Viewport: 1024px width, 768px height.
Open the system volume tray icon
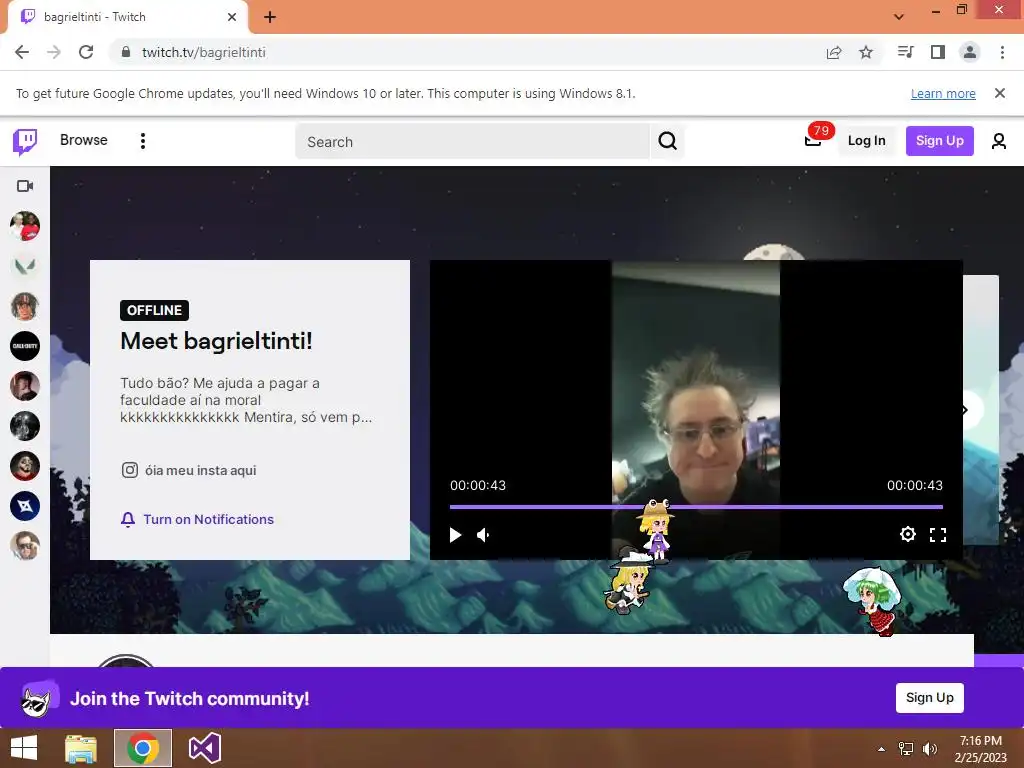click(x=929, y=749)
